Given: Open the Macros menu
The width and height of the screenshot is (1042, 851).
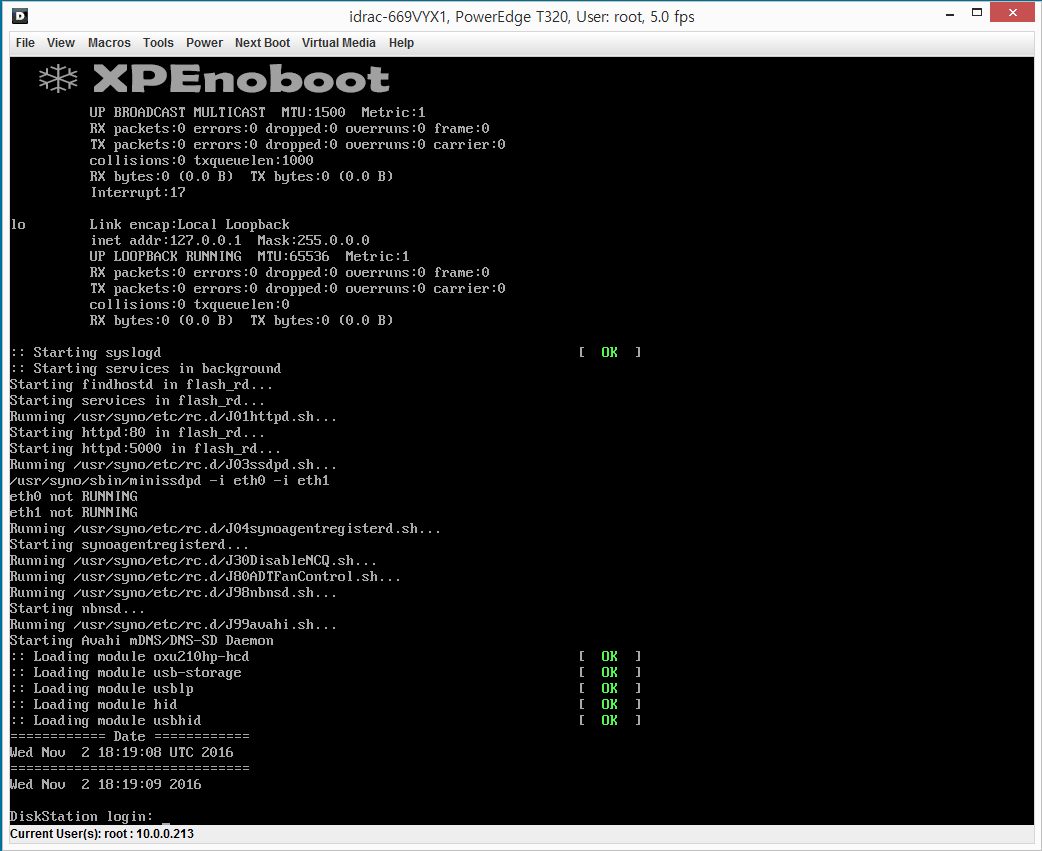Looking at the screenshot, I should tap(109, 43).
